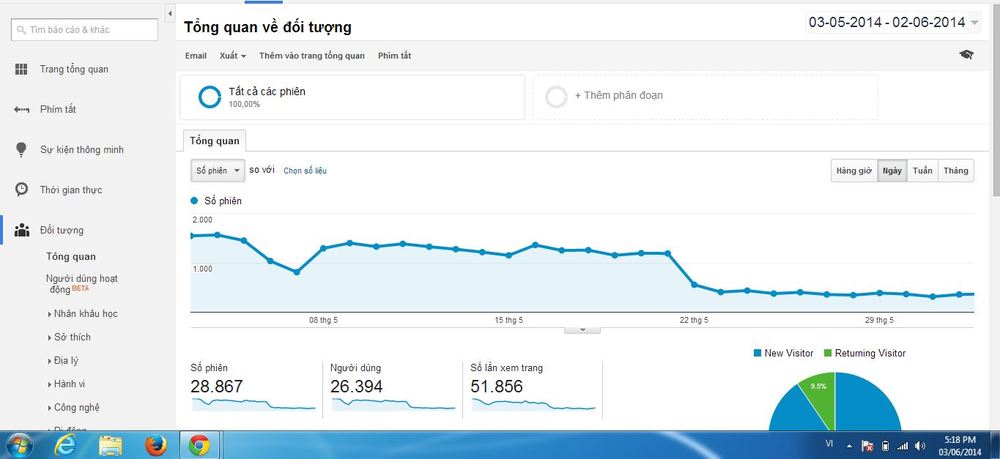Click the Phím tắt arrow icon in sidebar

[21, 110]
